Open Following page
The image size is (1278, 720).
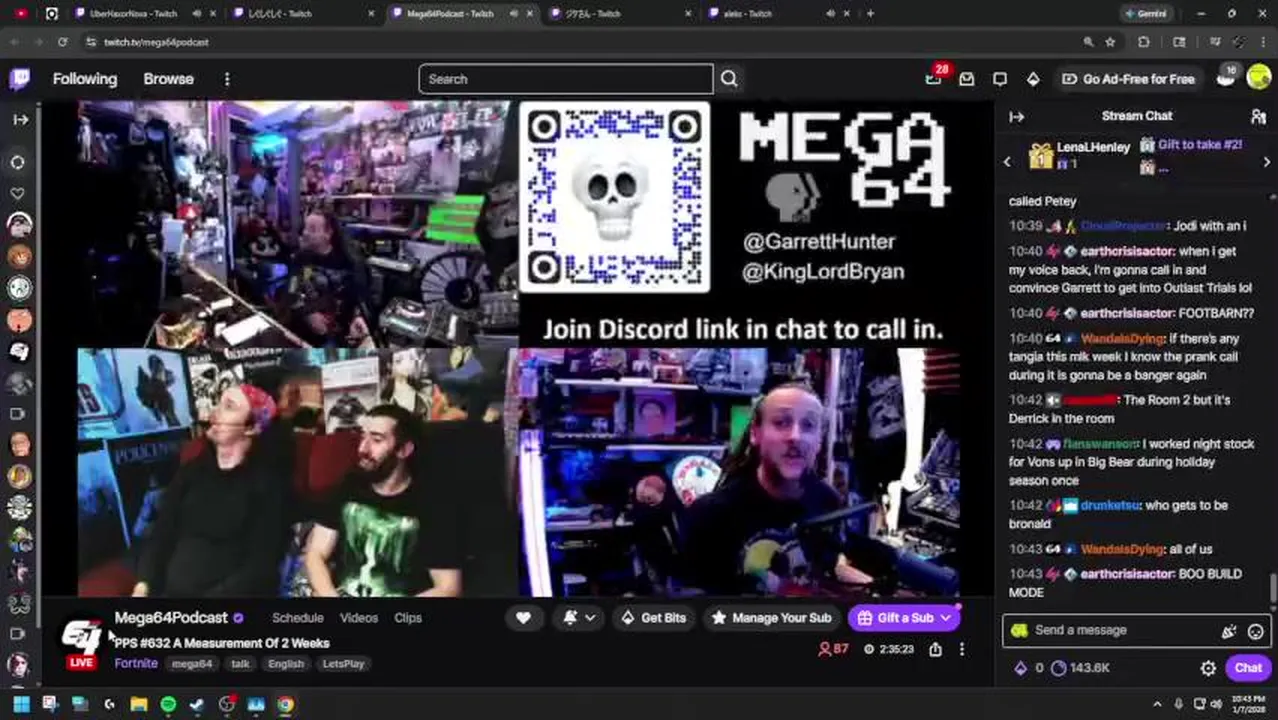coord(85,79)
